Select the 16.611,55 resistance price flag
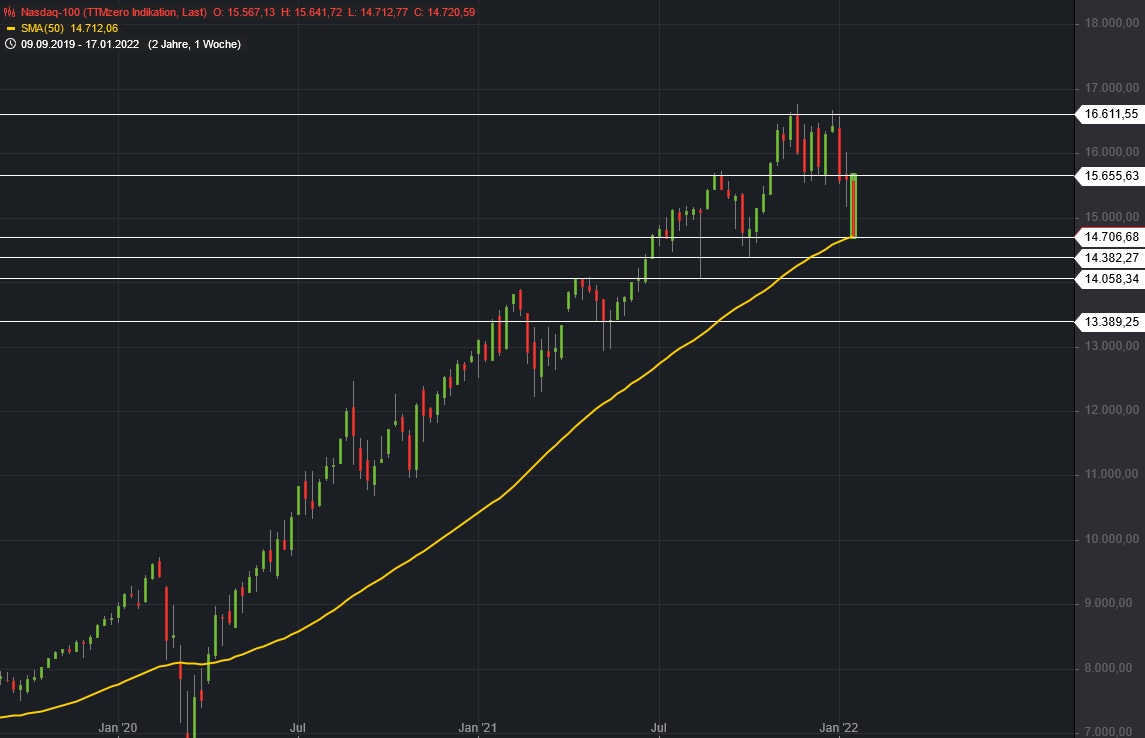 tap(1111, 114)
